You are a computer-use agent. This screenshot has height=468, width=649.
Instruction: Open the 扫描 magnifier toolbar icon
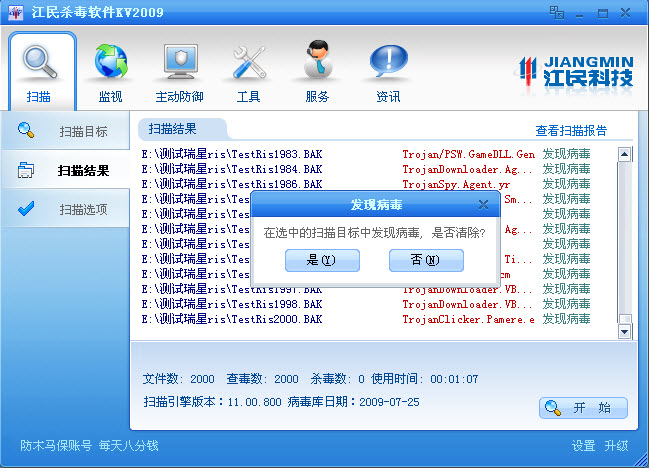point(40,62)
